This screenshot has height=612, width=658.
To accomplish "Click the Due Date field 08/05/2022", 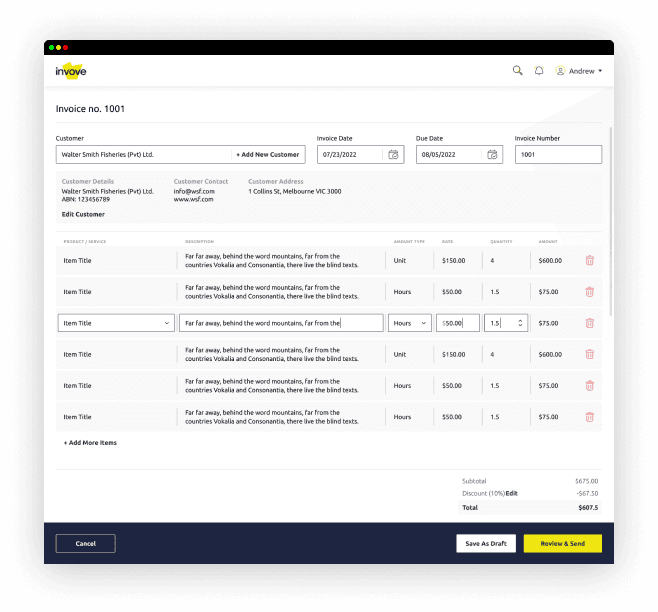I will pyautogui.click(x=460, y=154).
